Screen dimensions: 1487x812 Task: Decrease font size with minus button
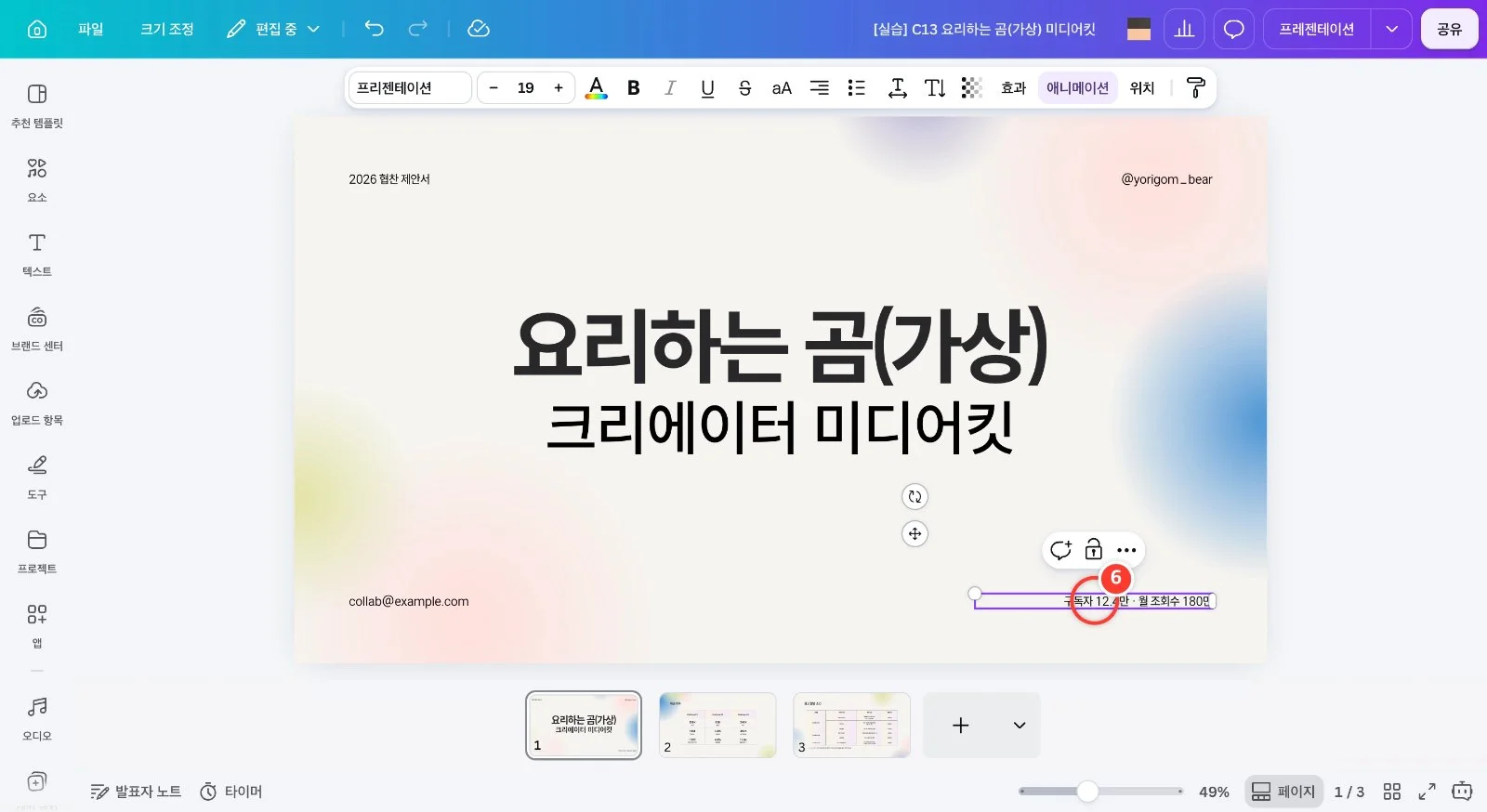tap(493, 87)
